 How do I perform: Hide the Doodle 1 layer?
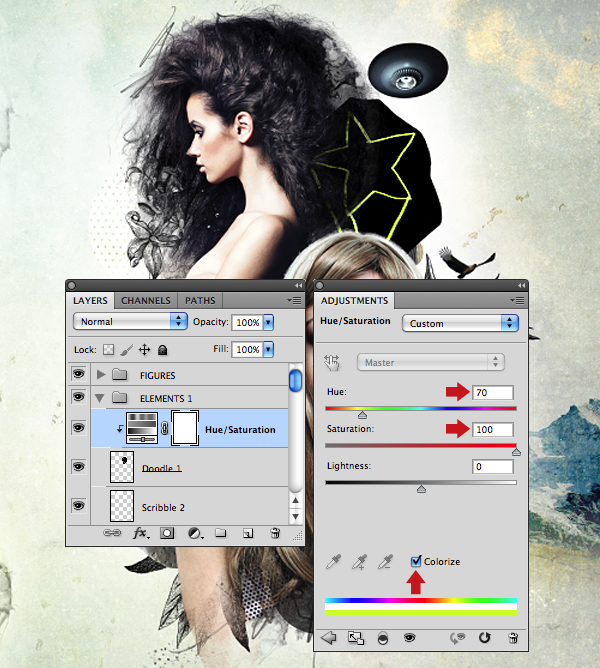[x=78, y=466]
